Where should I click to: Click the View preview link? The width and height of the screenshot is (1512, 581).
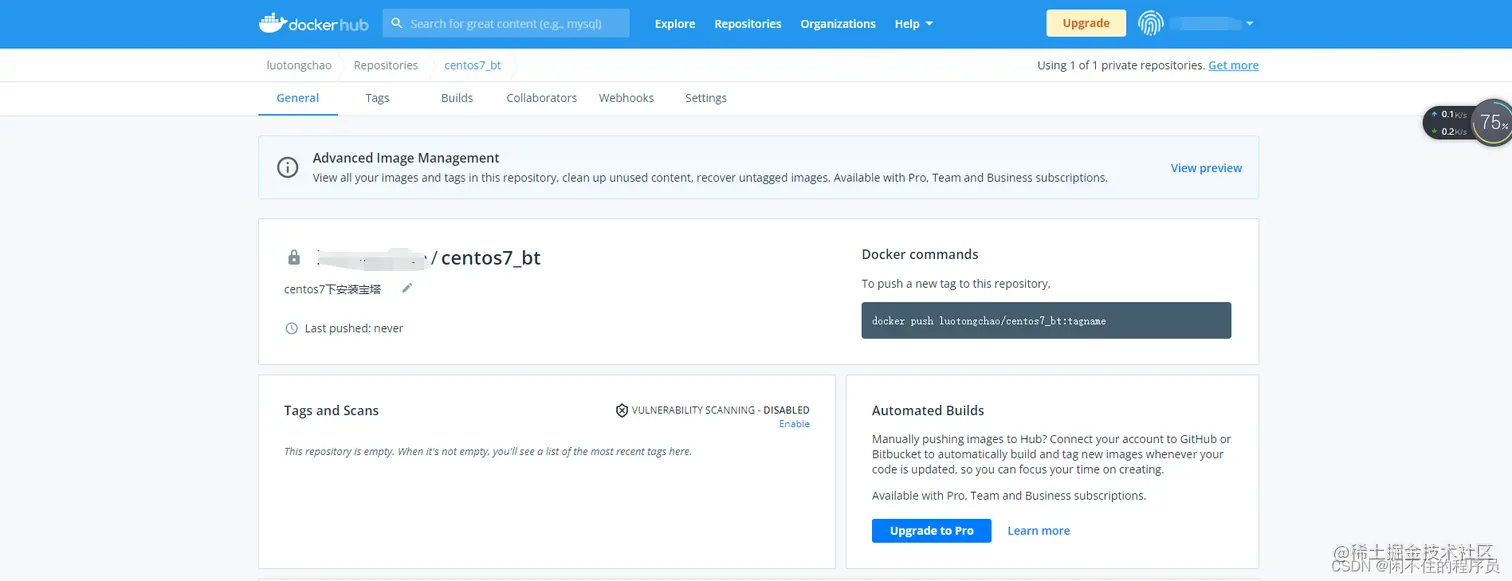coord(1206,168)
